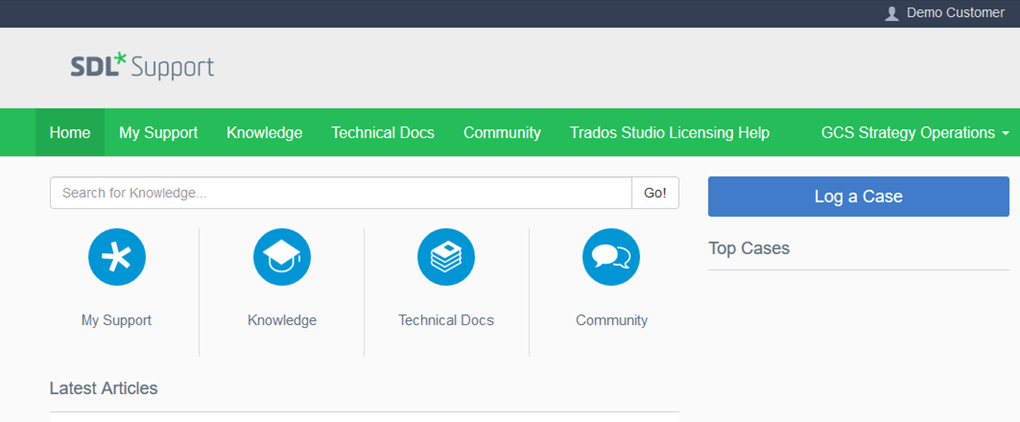Click the SDL Support logo
The image size is (1020, 422).
(x=142, y=68)
